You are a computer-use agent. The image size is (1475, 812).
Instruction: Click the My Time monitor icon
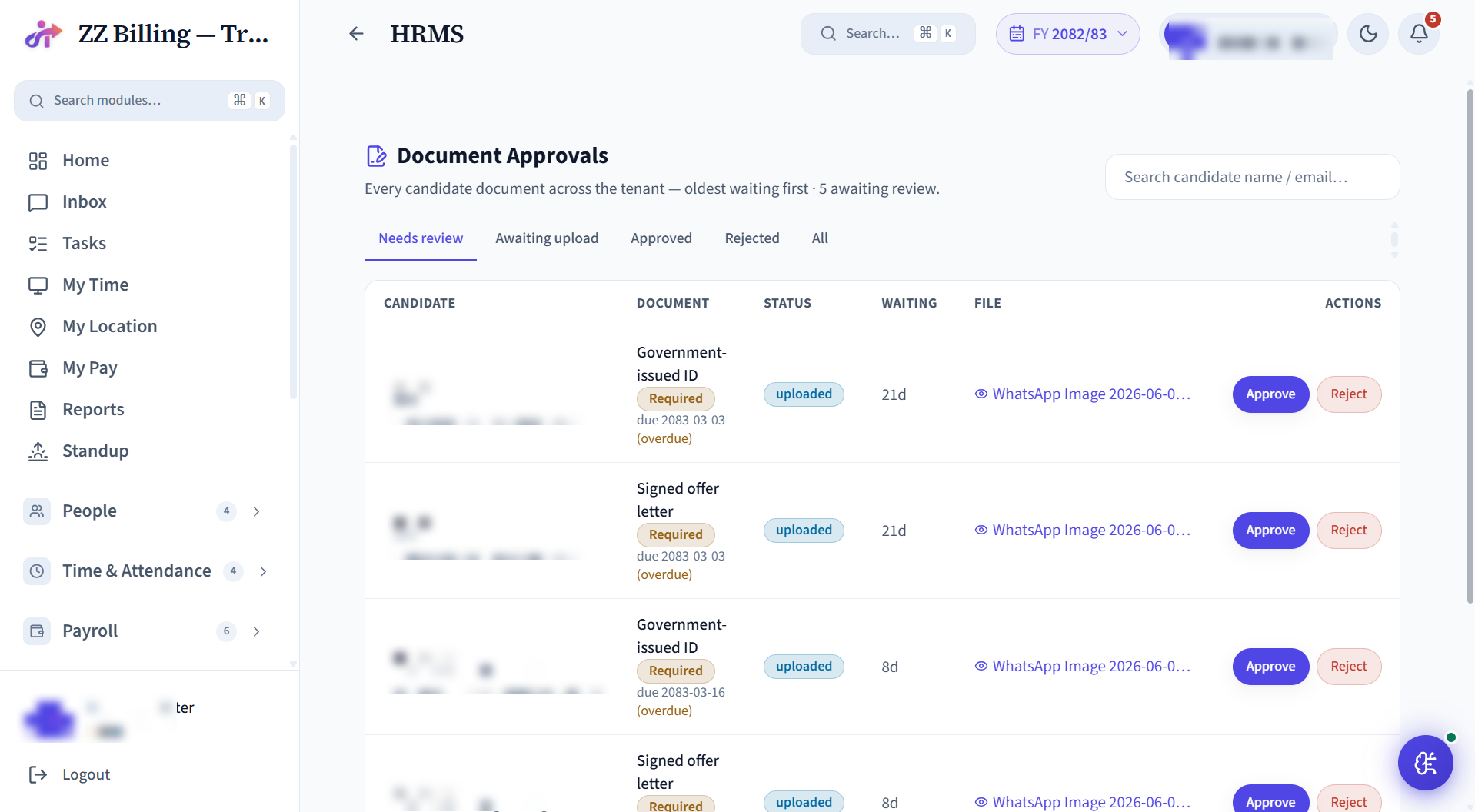point(38,285)
